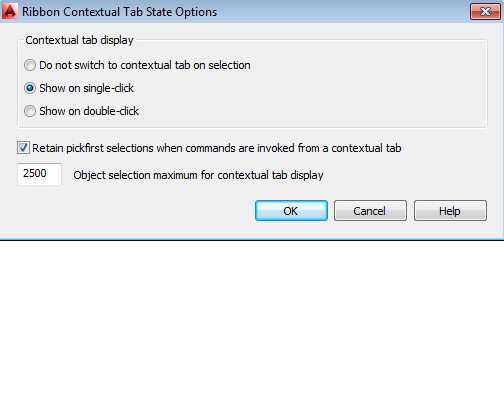Select the 'Do not switch to contextual tab' radio button
Viewport: 504px width, 408px height.
[30, 65]
